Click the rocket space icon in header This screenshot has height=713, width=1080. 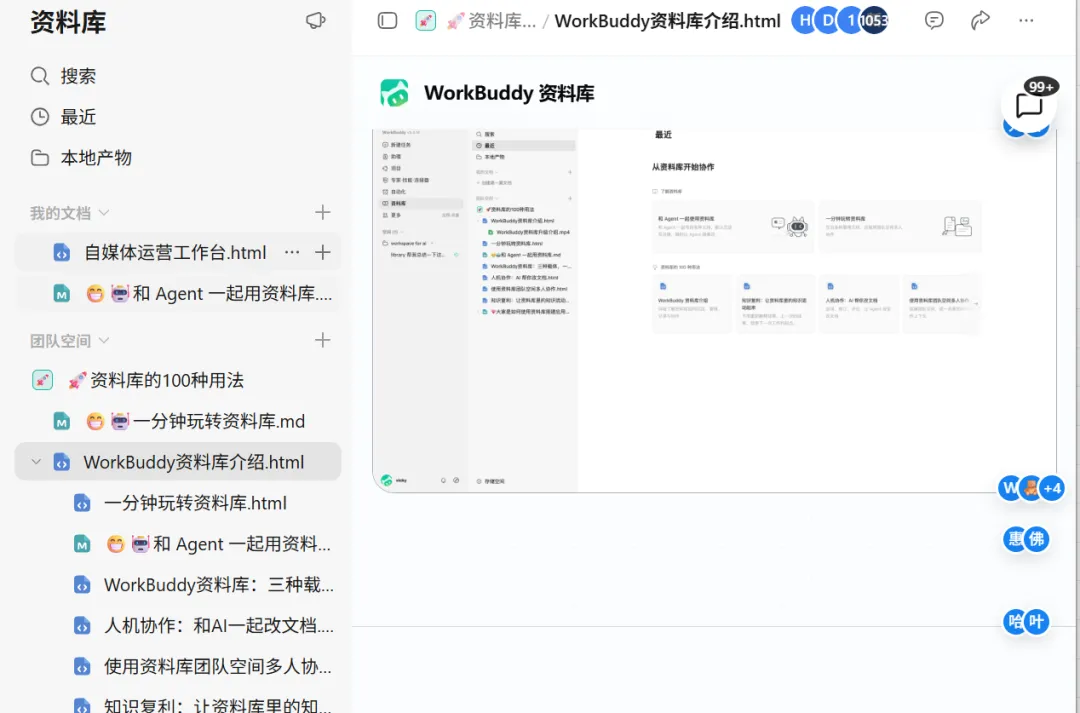[426, 21]
